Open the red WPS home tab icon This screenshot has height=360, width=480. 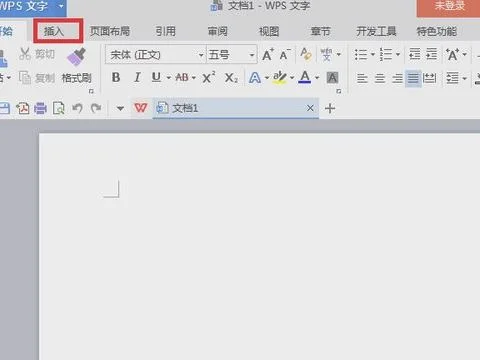tap(141, 108)
